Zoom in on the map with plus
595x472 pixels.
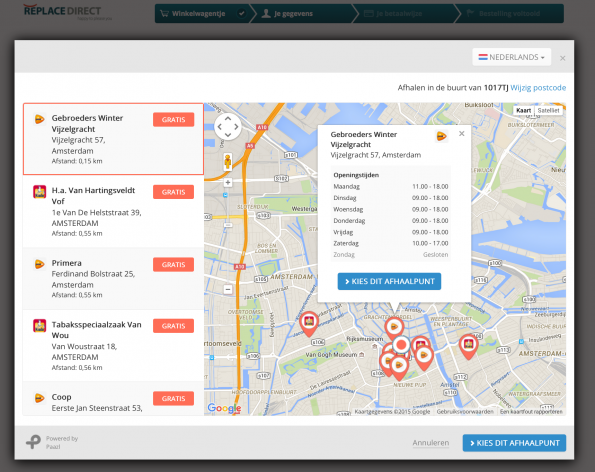pyautogui.click(x=228, y=183)
